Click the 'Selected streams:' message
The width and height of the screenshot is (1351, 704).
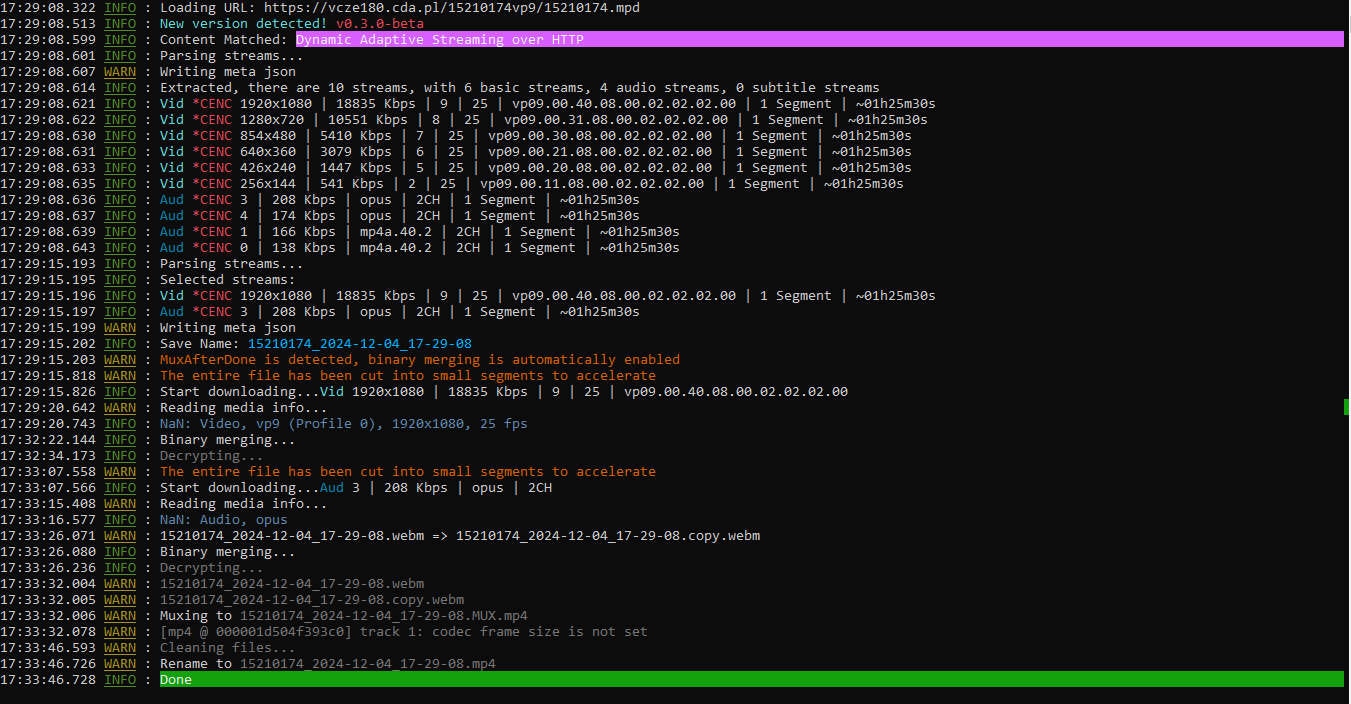[x=228, y=280]
